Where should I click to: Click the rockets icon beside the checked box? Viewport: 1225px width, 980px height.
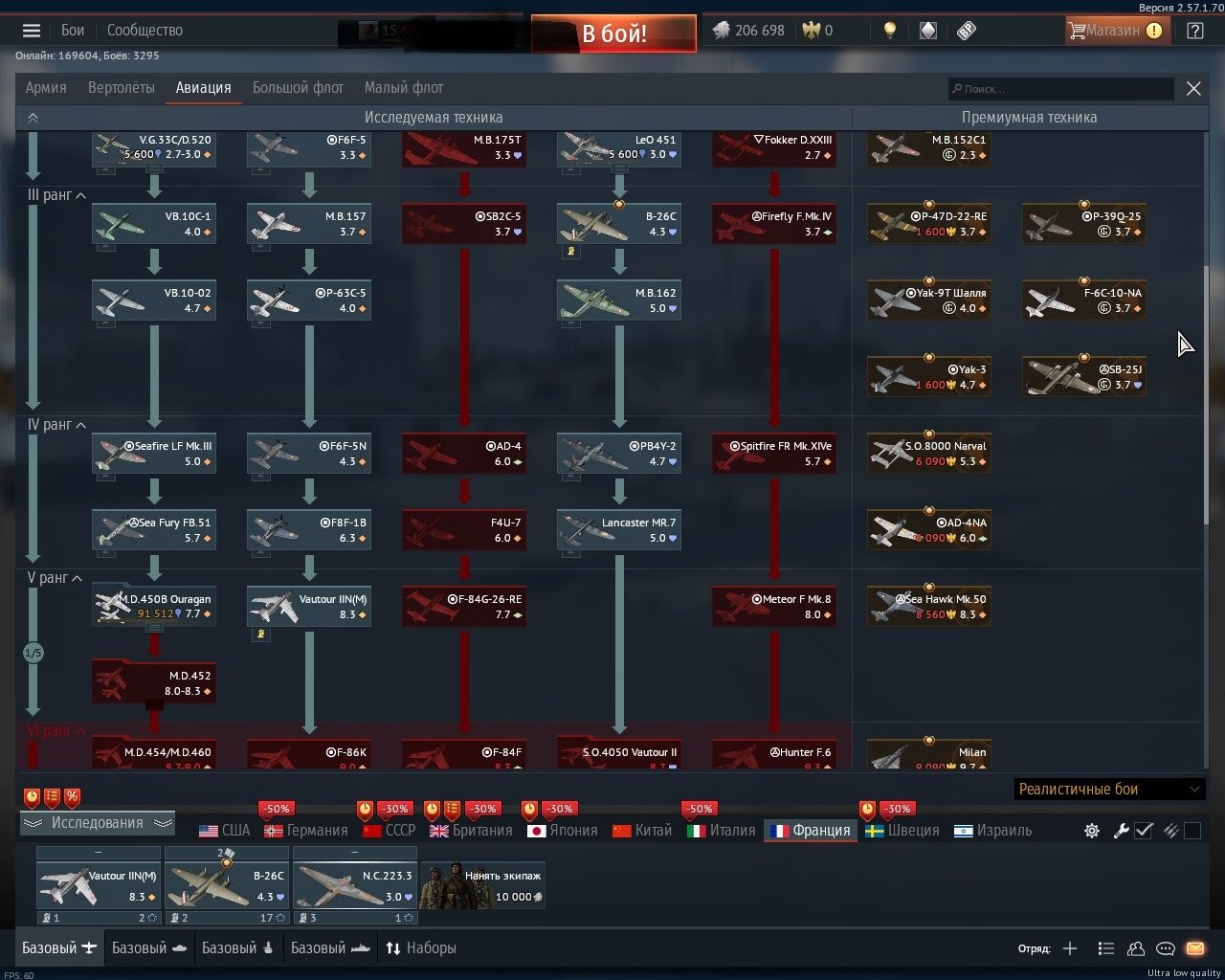[1169, 831]
